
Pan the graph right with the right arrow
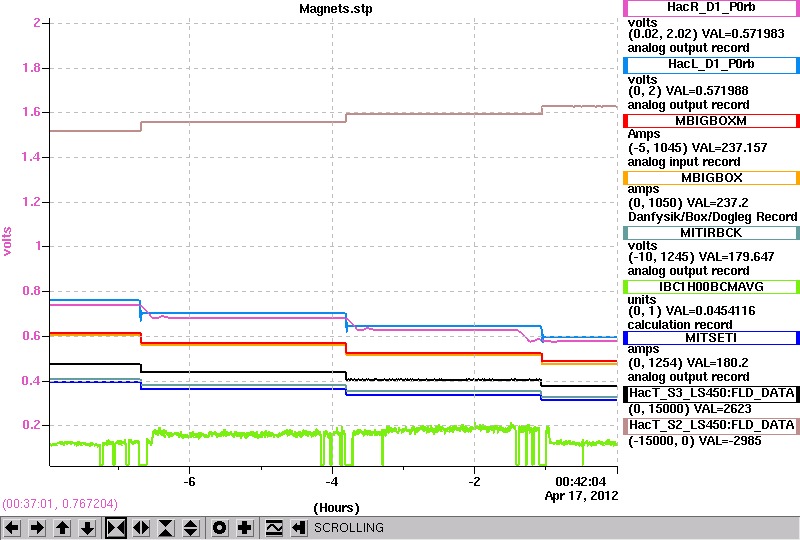[37, 528]
